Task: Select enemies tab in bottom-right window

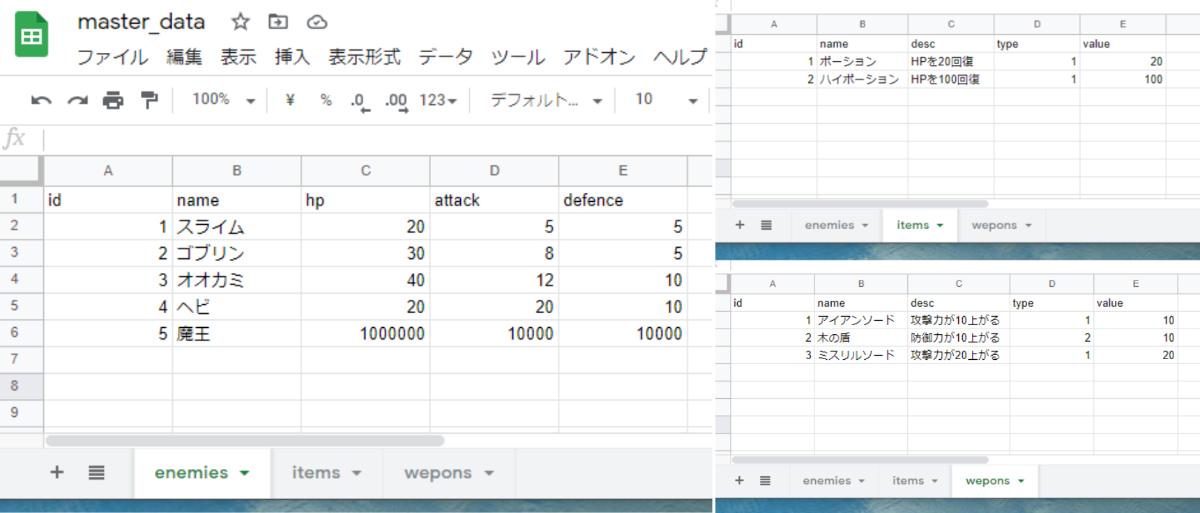Action: point(836,481)
